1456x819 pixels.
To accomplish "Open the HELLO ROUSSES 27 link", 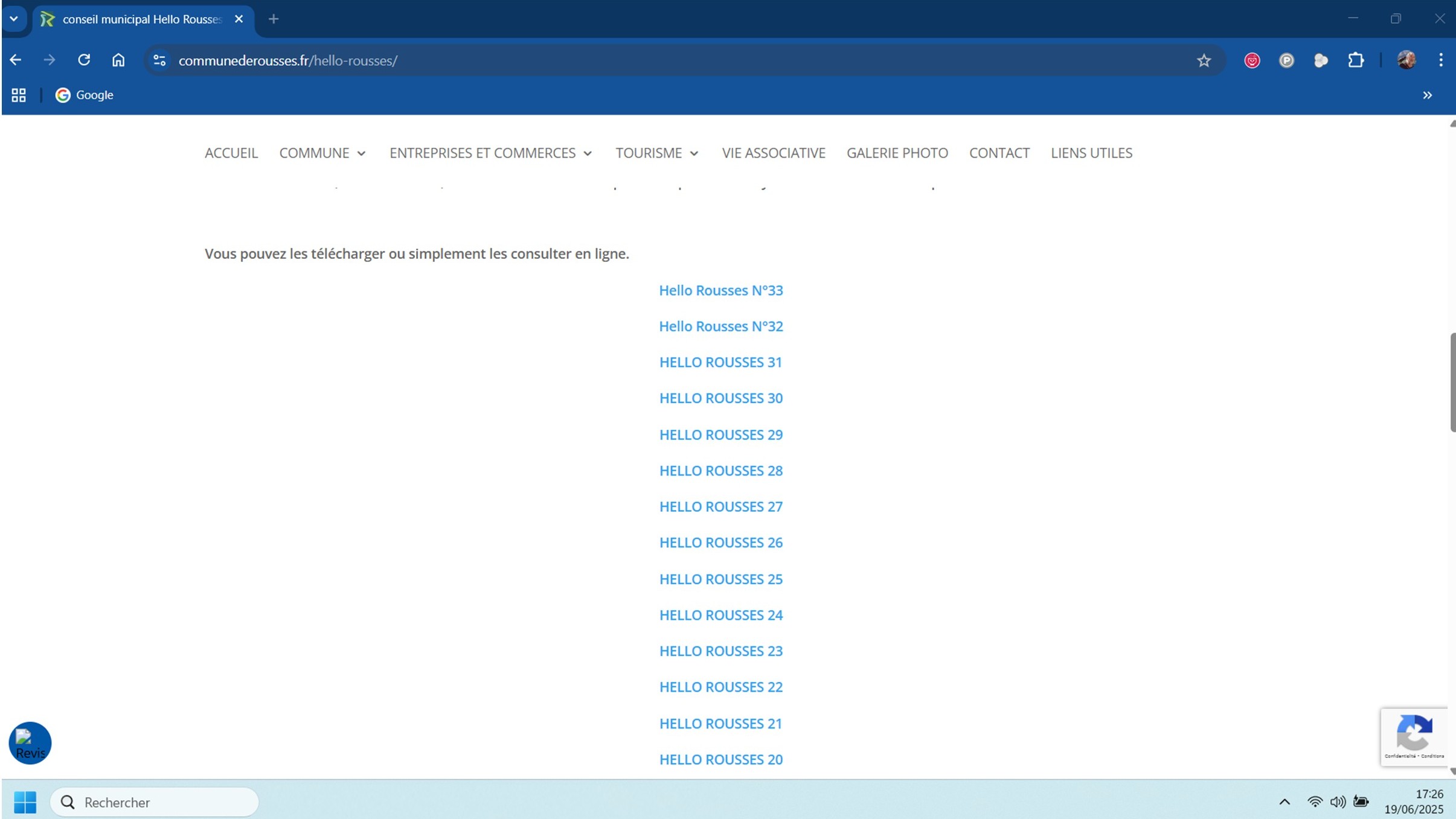I will [720, 506].
